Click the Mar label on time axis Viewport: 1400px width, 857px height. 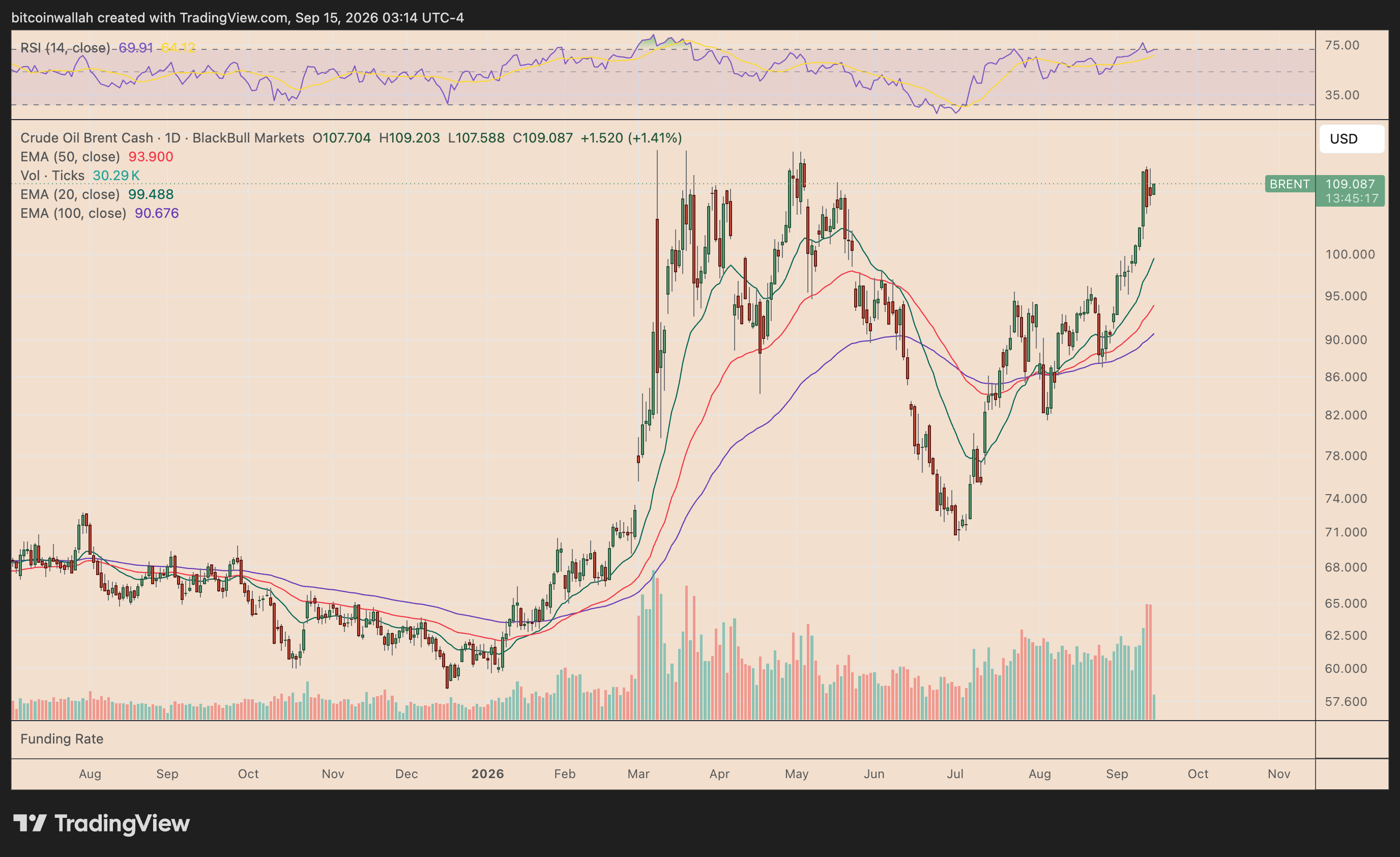[638, 774]
